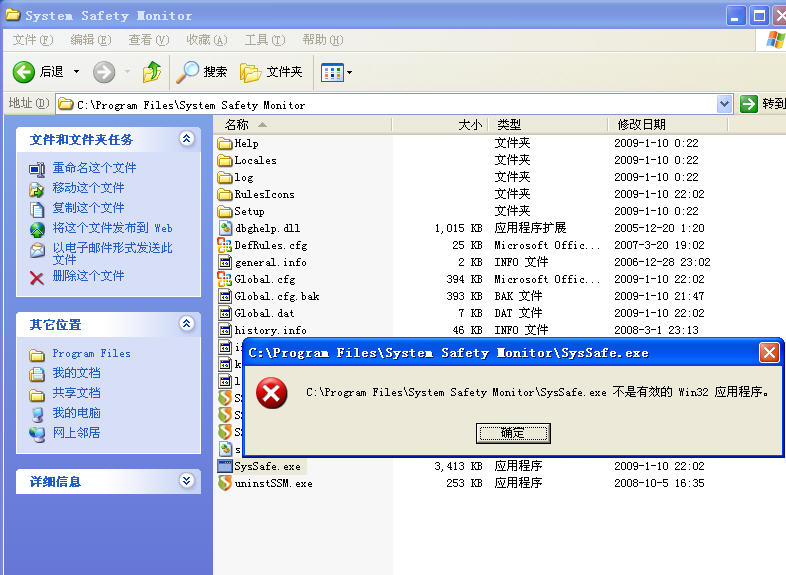Expand the 详细信息 panel

click(x=186, y=481)
